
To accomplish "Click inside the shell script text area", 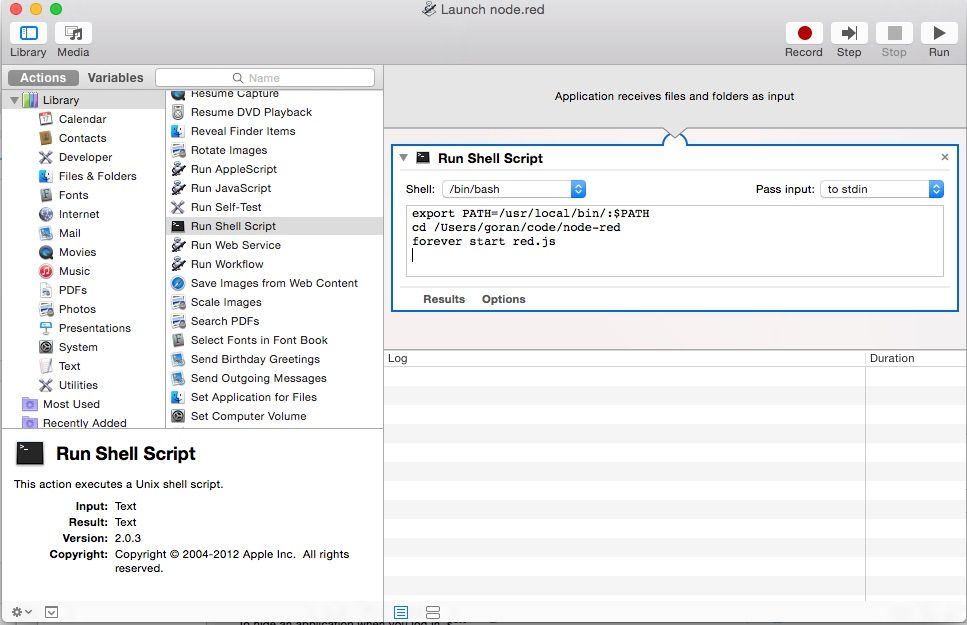I will [675, 241].
